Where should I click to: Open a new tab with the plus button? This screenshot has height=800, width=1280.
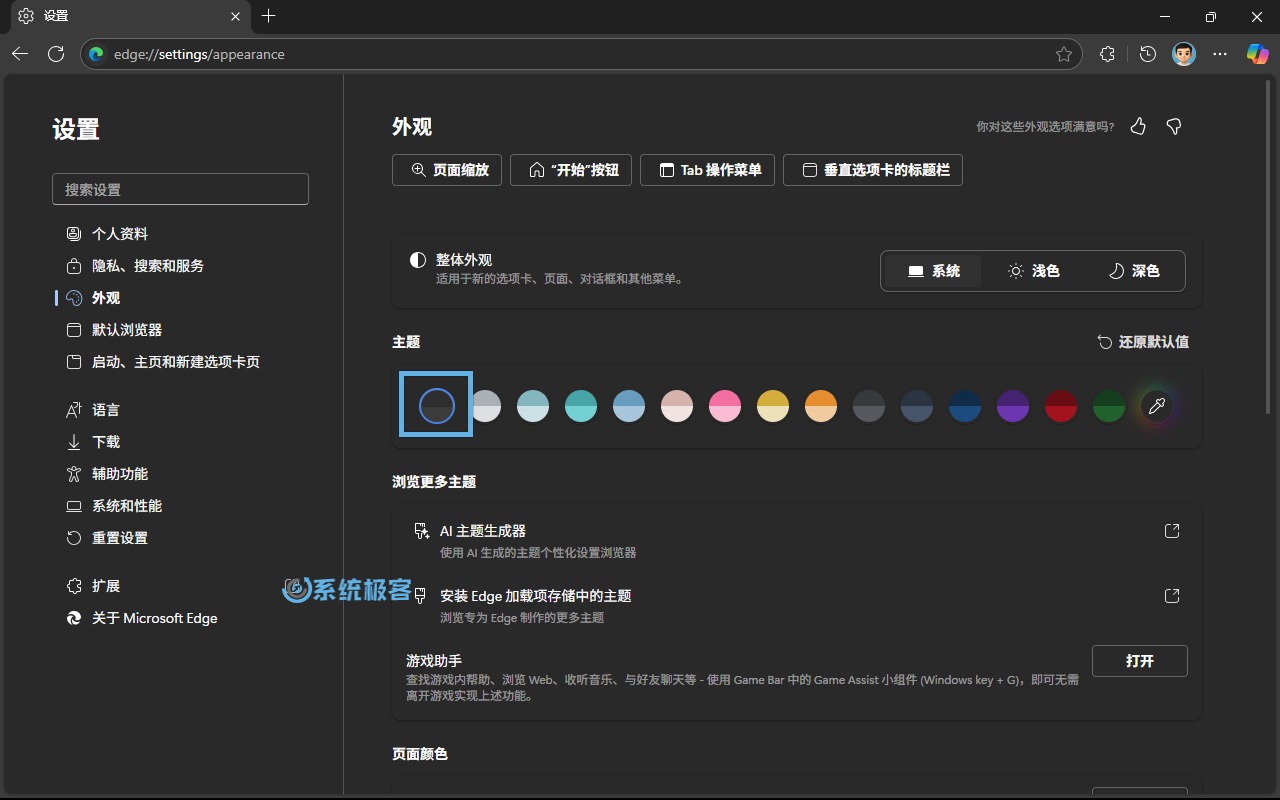tap(268, 16)
